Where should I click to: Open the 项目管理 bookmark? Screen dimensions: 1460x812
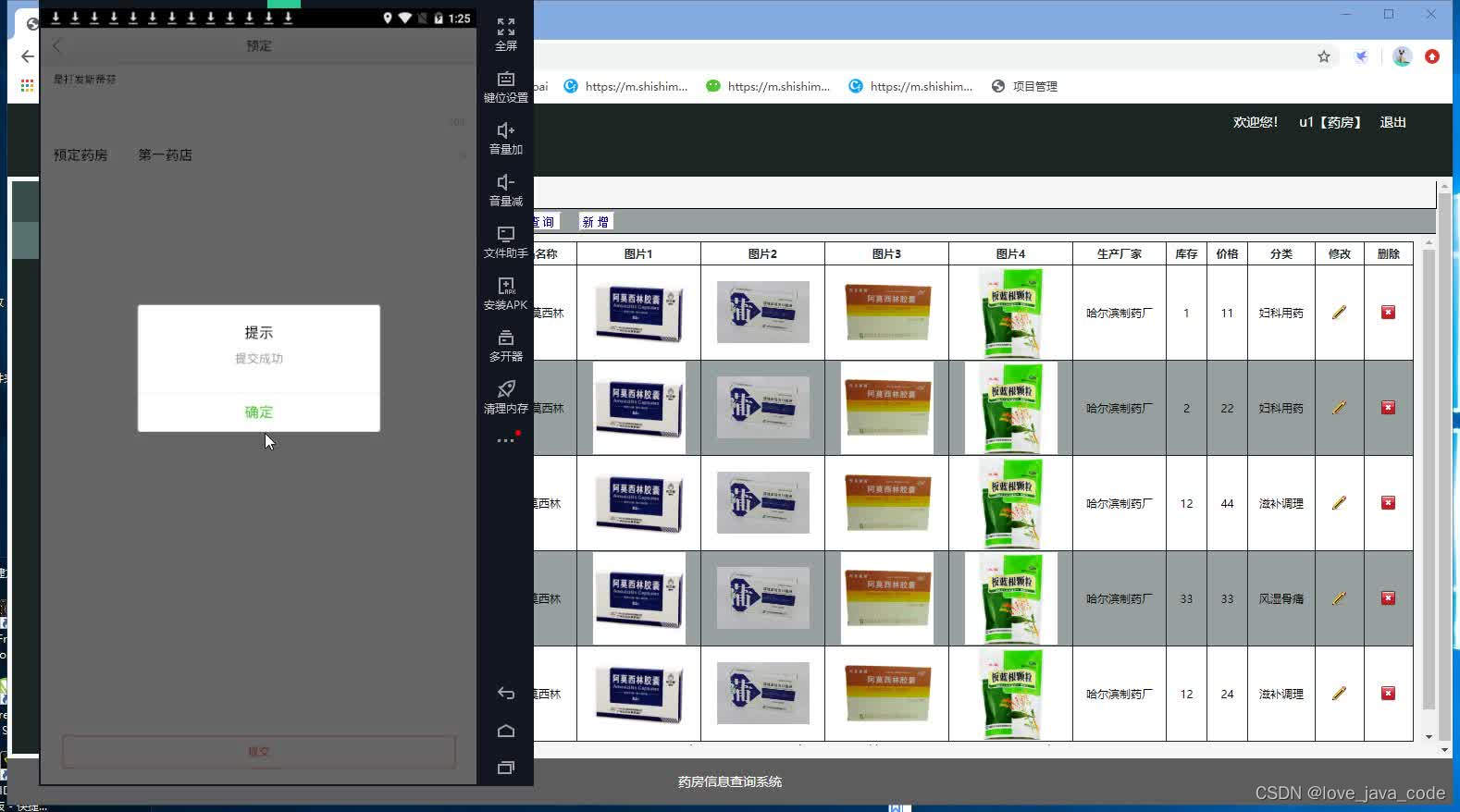(x=1024, y=86)
